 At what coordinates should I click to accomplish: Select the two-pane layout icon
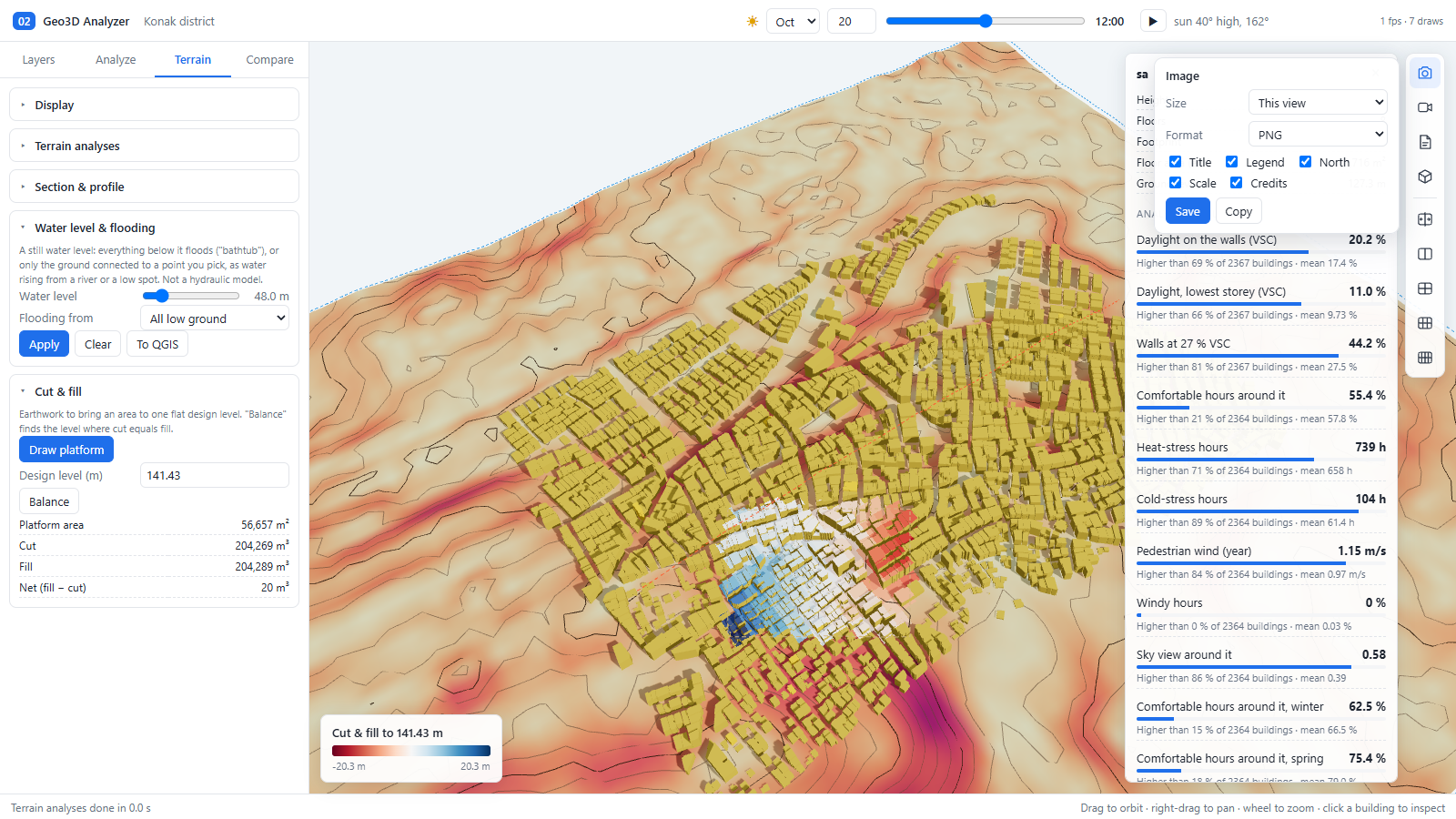1425,254
